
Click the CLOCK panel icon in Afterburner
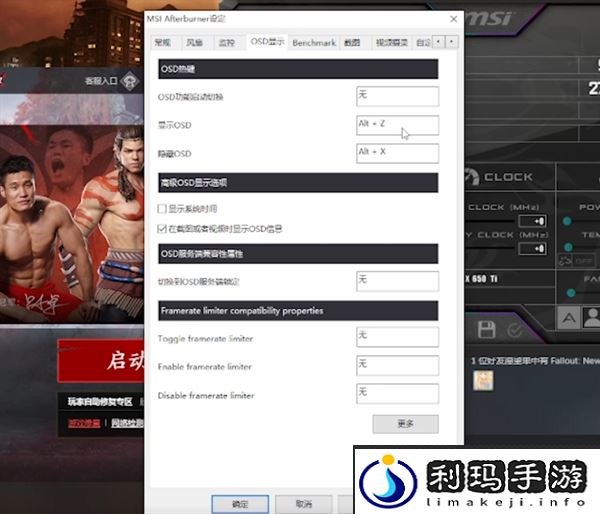[472, 176]
